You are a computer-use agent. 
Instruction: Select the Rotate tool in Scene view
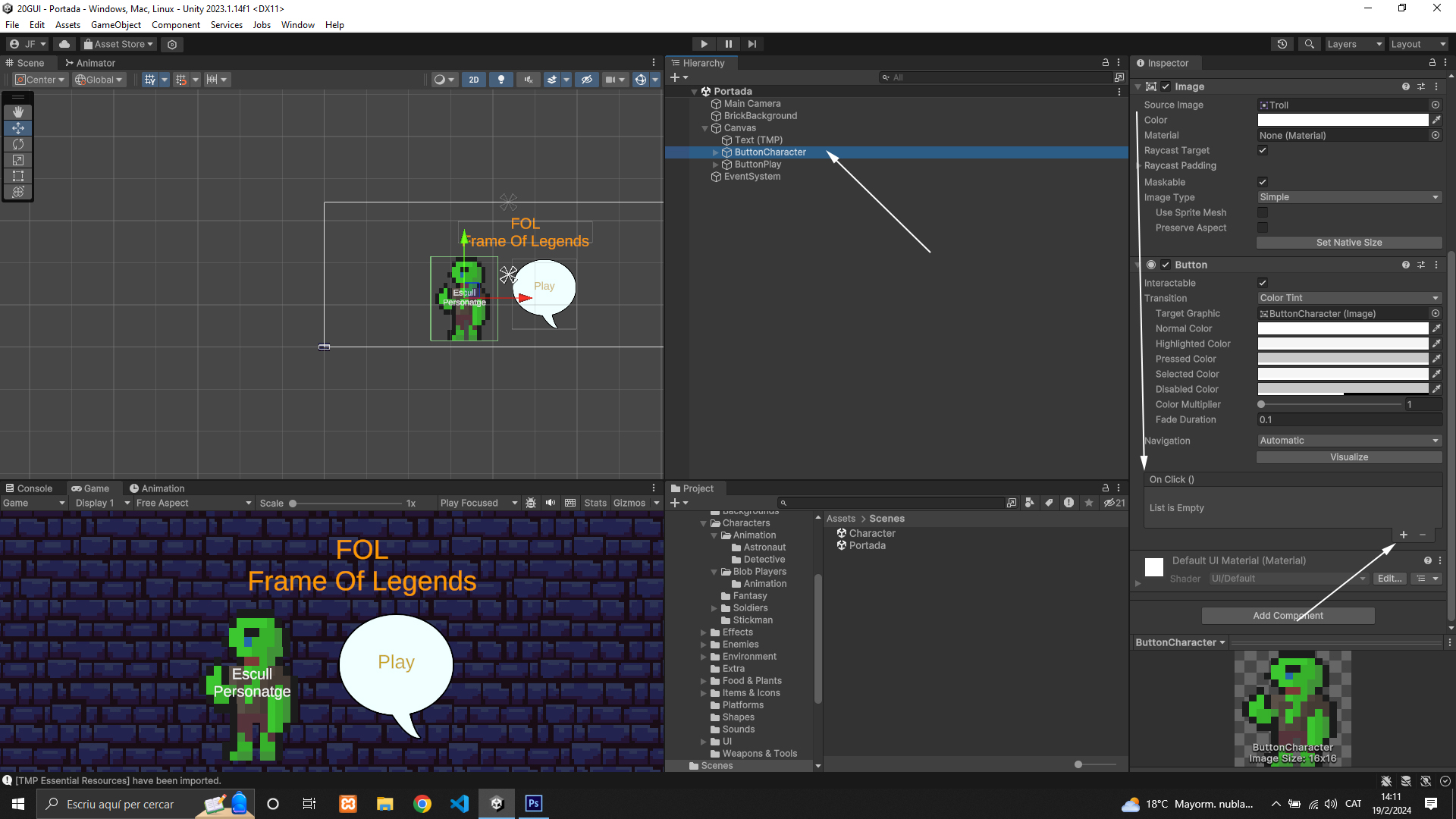click(x=18, y=144)
